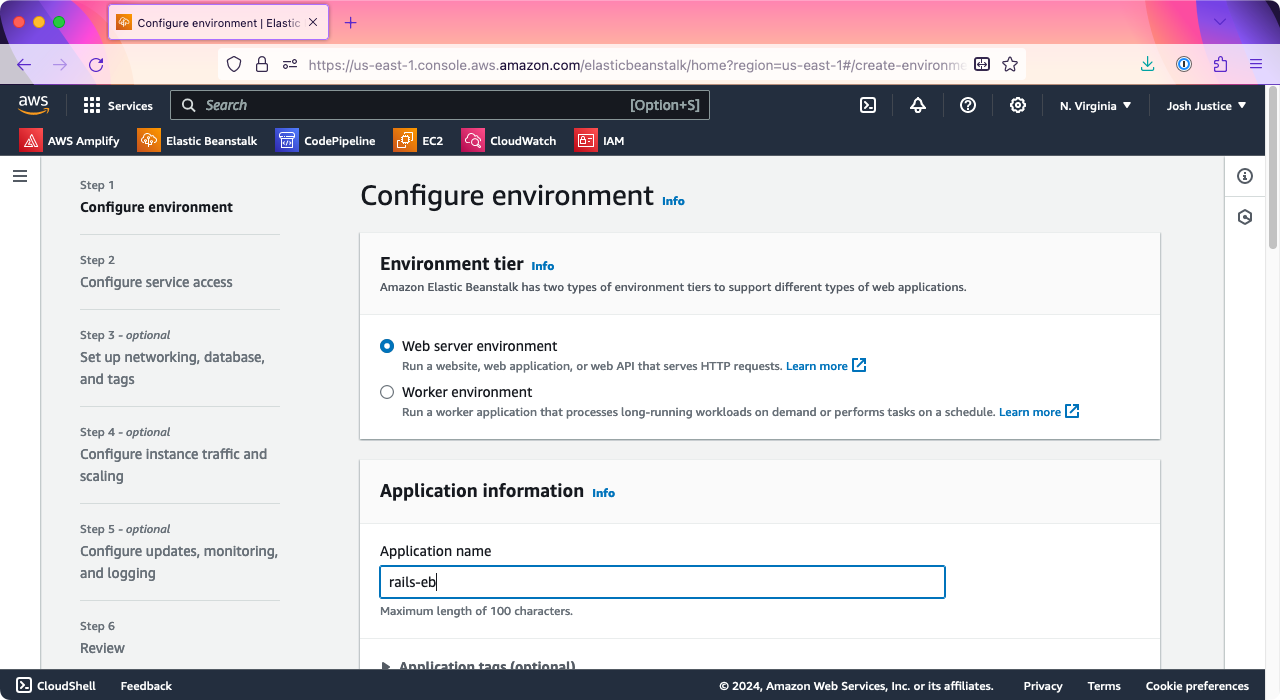Bookmark this page with the star
This screenshot has width=1280, height=700.
1010,65
